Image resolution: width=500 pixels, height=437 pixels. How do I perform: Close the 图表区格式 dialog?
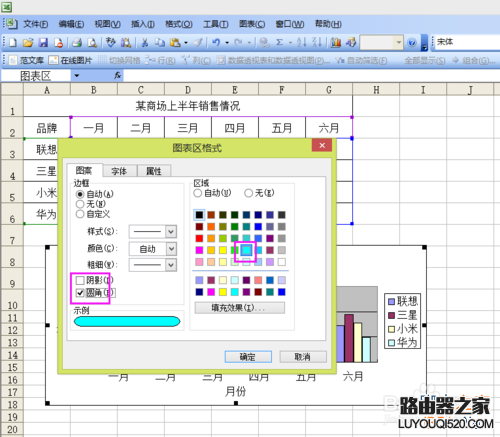tap(322, 145)
